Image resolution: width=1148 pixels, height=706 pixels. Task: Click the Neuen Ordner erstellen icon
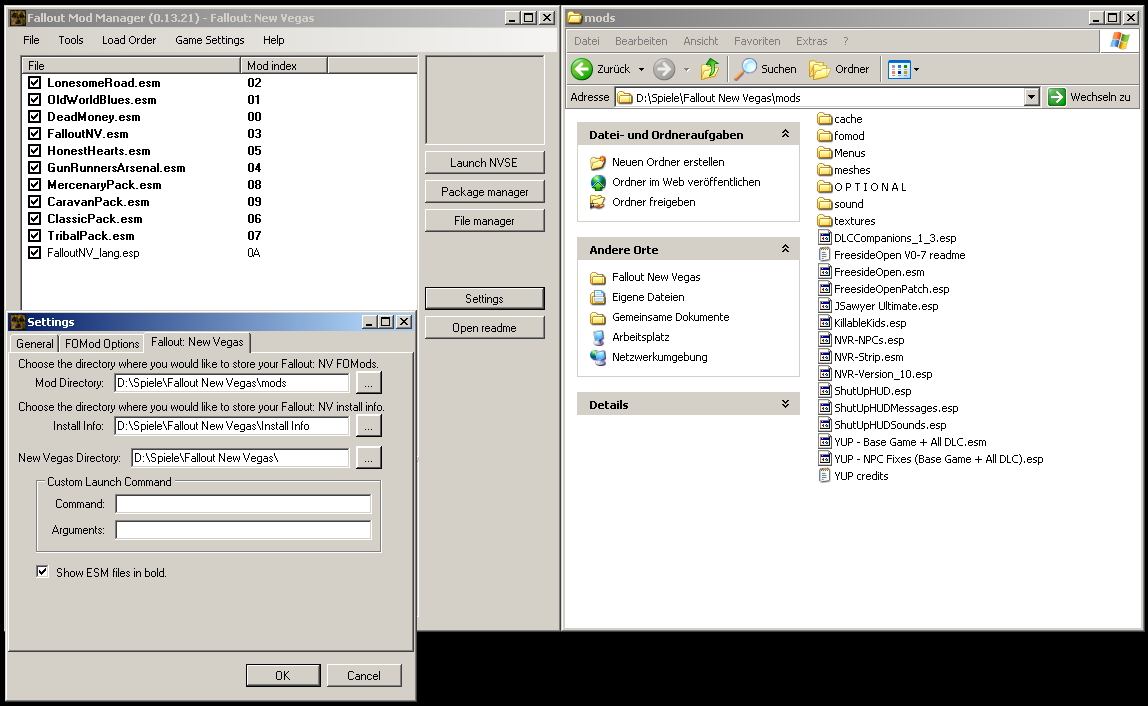pyautogui.click(x=598, y=162)
